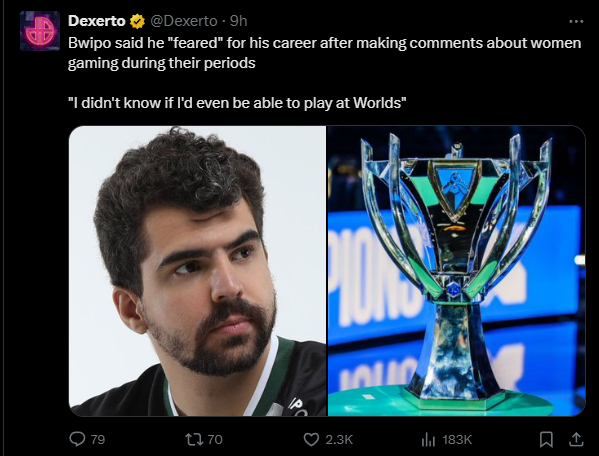Image resolution: width=599 pixels, height=456 pixels.
Task: Click the gold verified badge
Action: click(138, 21)
